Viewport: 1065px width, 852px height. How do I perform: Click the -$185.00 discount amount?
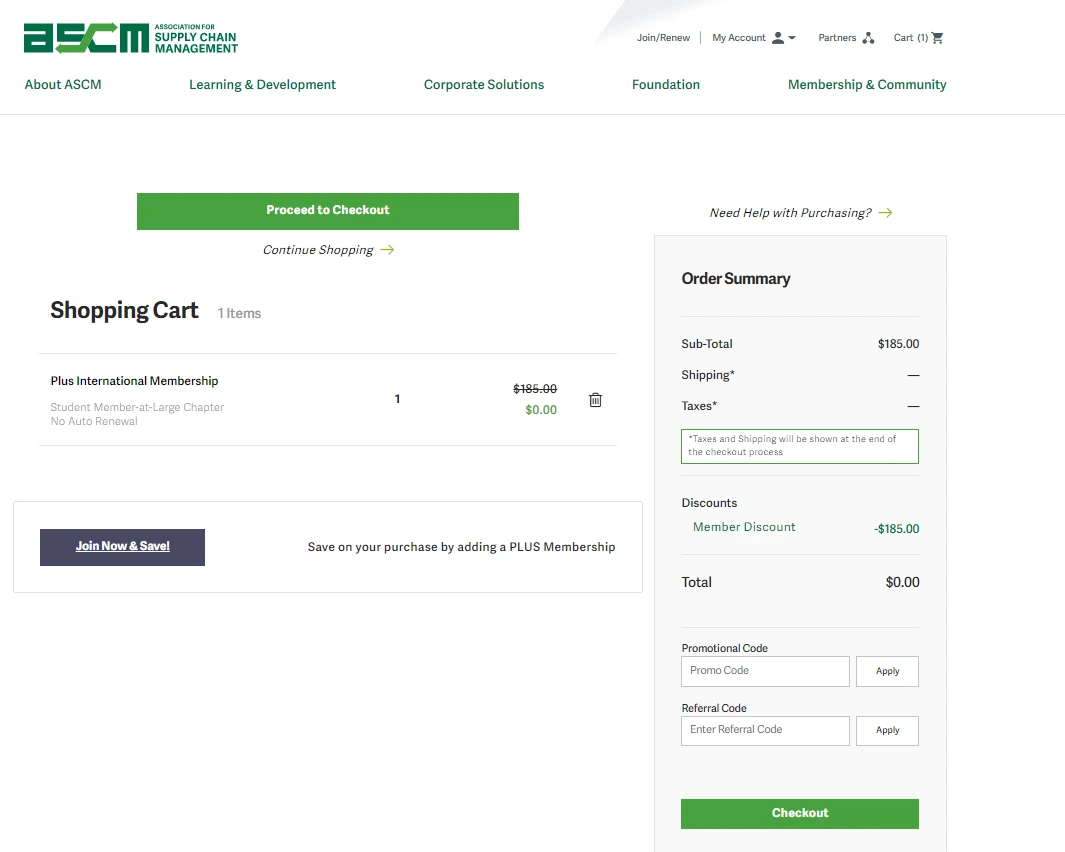point(897,529)
